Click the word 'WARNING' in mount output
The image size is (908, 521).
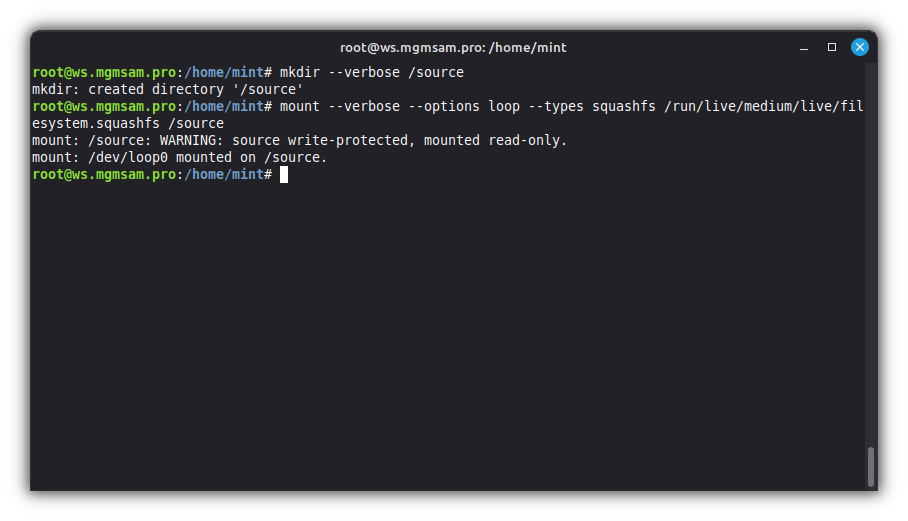192,140
